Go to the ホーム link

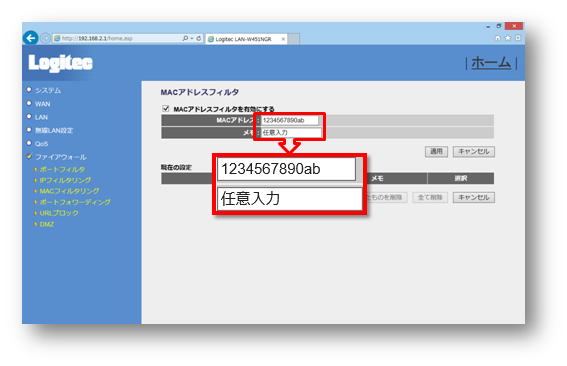click(491, 63)
